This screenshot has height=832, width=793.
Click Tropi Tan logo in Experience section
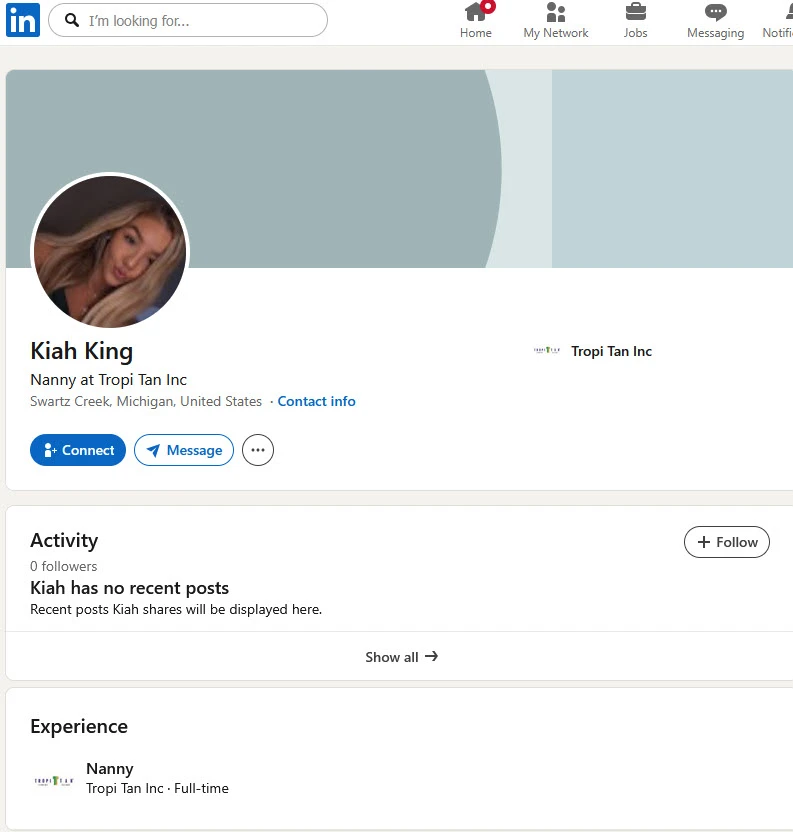pyautogui.click(x=54, y=779)
